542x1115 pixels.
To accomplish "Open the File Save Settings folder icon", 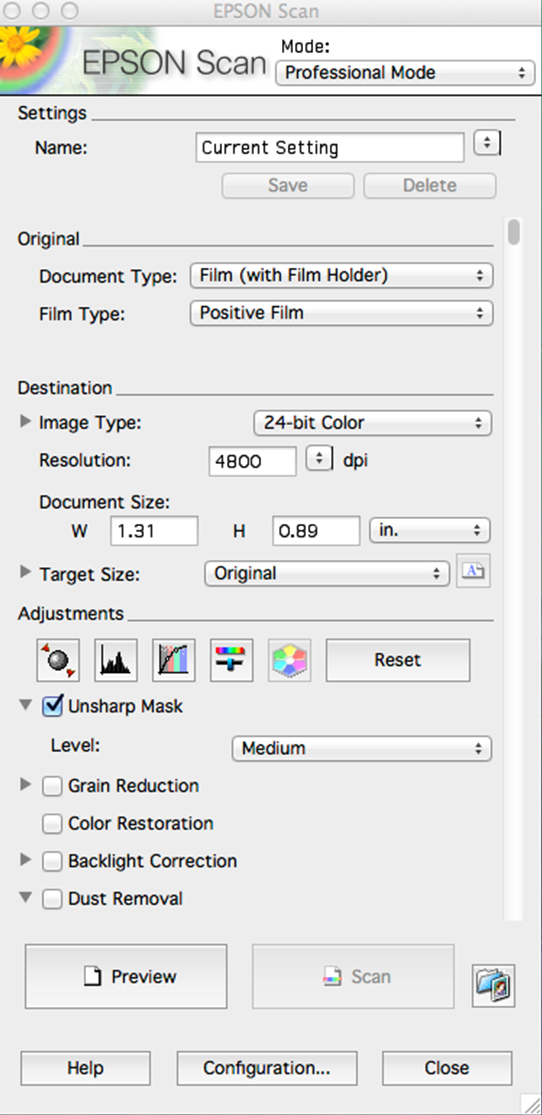I will pos(494,986).
